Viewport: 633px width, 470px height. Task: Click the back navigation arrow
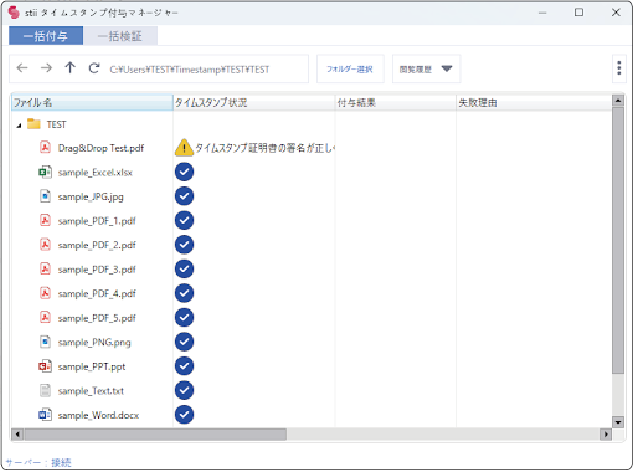point(22,68)
